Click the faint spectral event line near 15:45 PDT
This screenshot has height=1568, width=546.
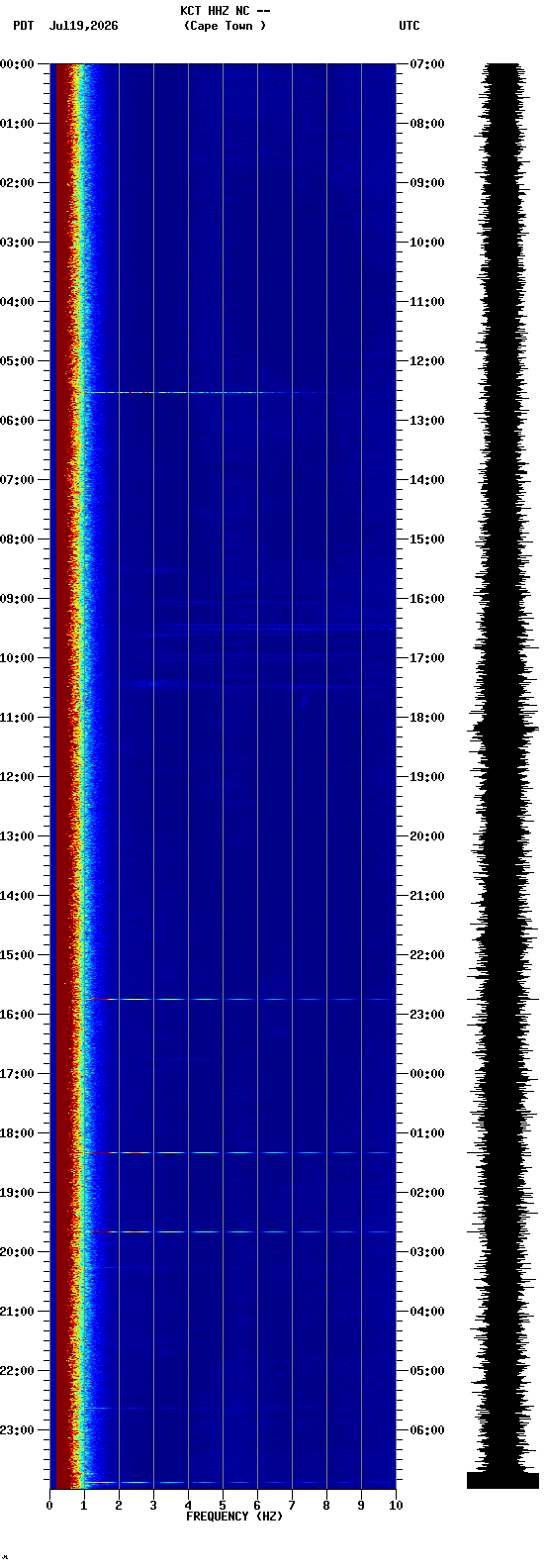coord(247,999)
